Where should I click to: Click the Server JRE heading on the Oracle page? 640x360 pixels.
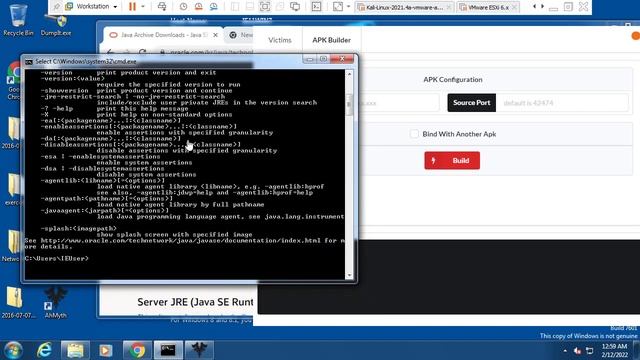195,302
